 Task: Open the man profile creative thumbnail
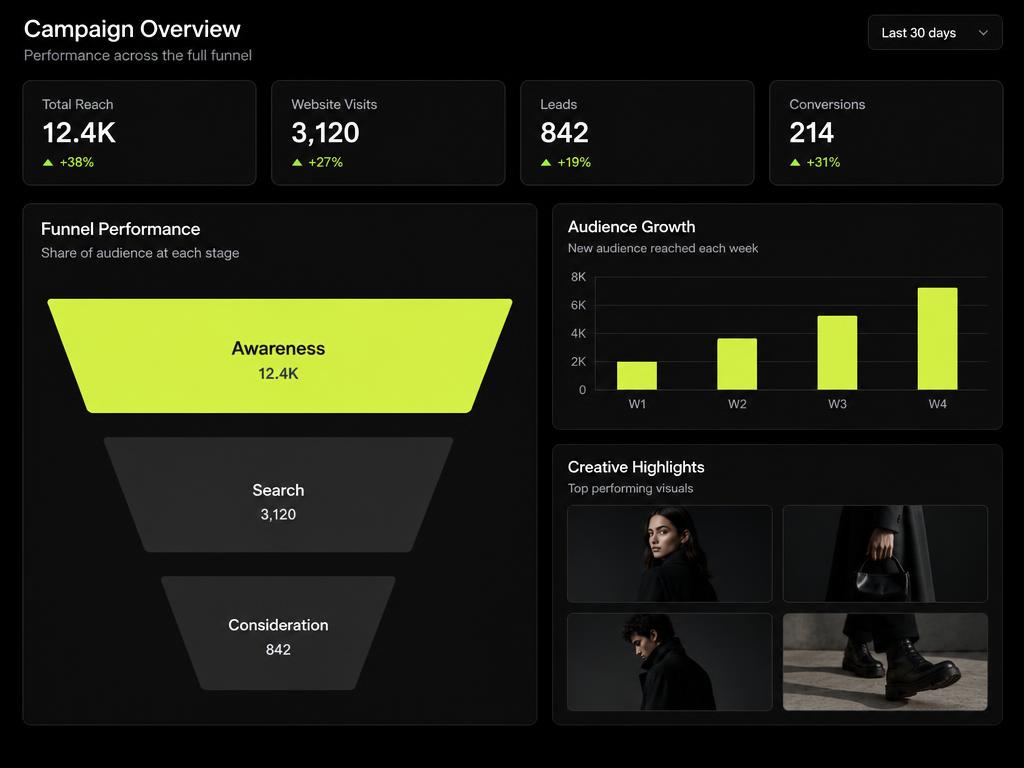coord(669,662)
